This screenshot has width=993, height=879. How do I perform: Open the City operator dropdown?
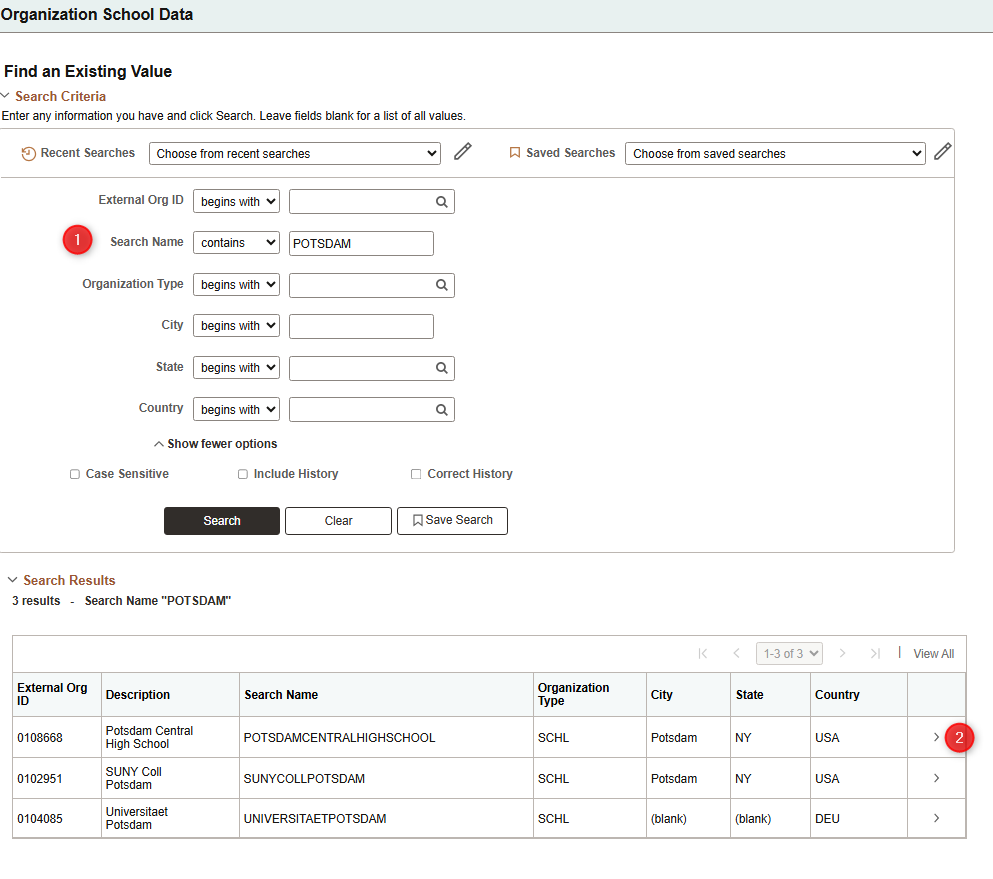(236, 326)
